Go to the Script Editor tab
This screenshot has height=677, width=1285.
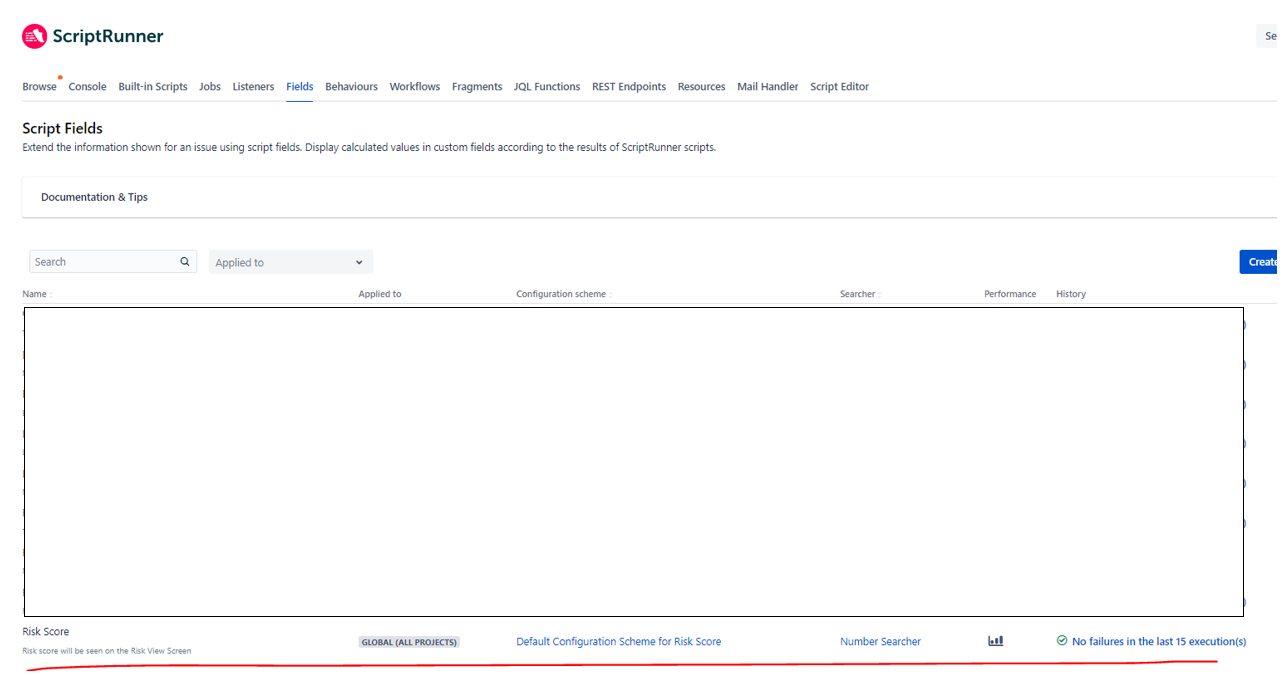pos(840,87)
